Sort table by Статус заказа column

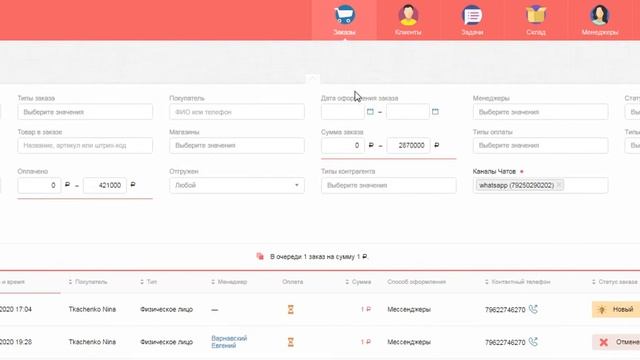[614, 282]
